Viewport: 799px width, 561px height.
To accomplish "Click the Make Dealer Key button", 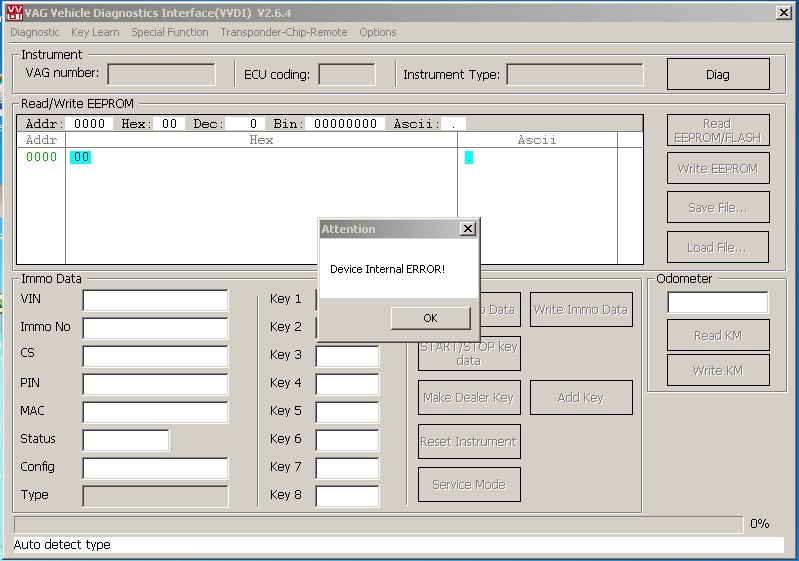I will (469, 397).
